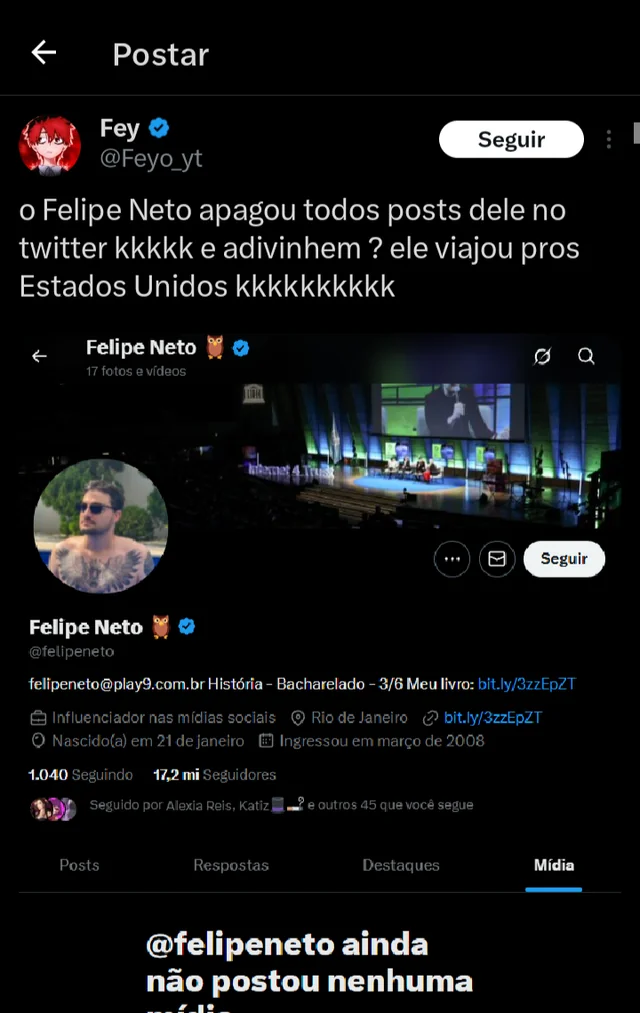Tap the back arrow in Felipe Neto's profile header
This screenshot has height=1013, width=640.
click(x=39, y=356)
